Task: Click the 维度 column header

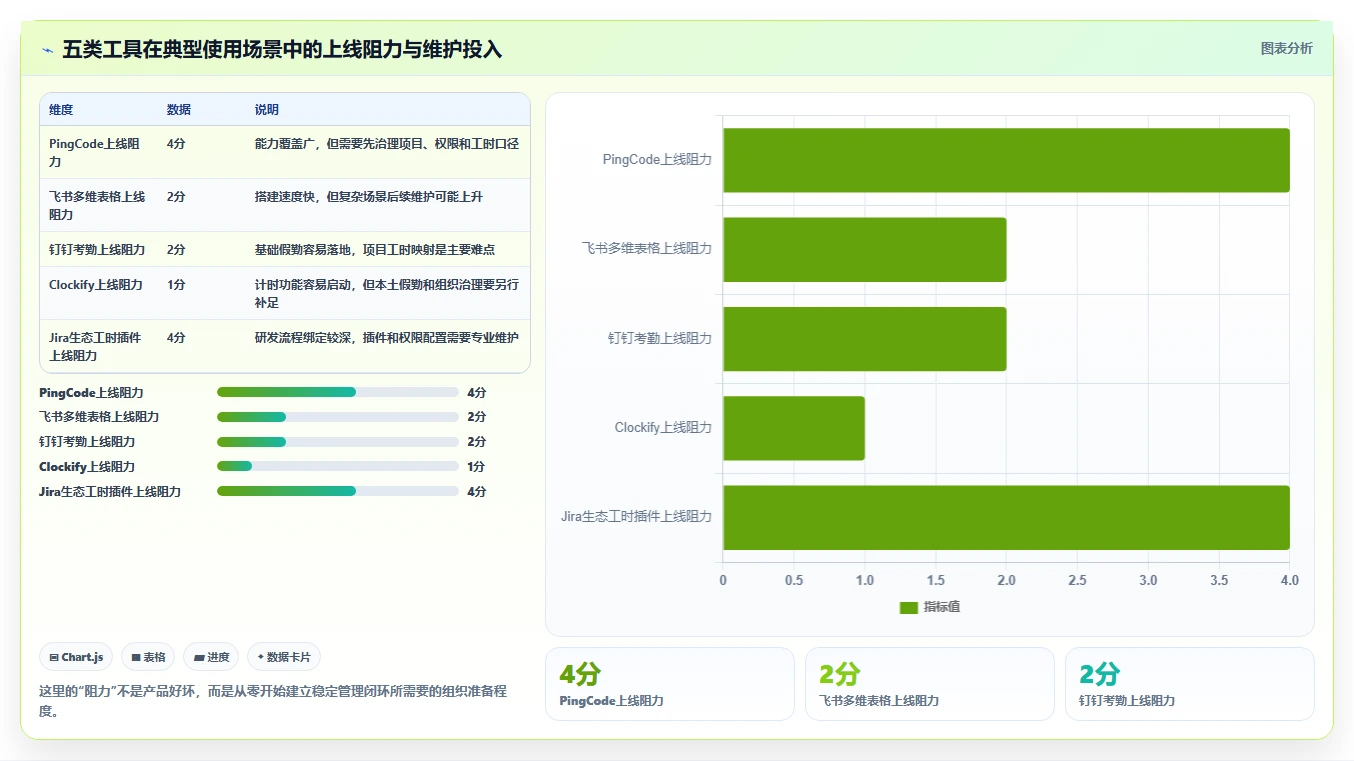Action: [61, 110]
